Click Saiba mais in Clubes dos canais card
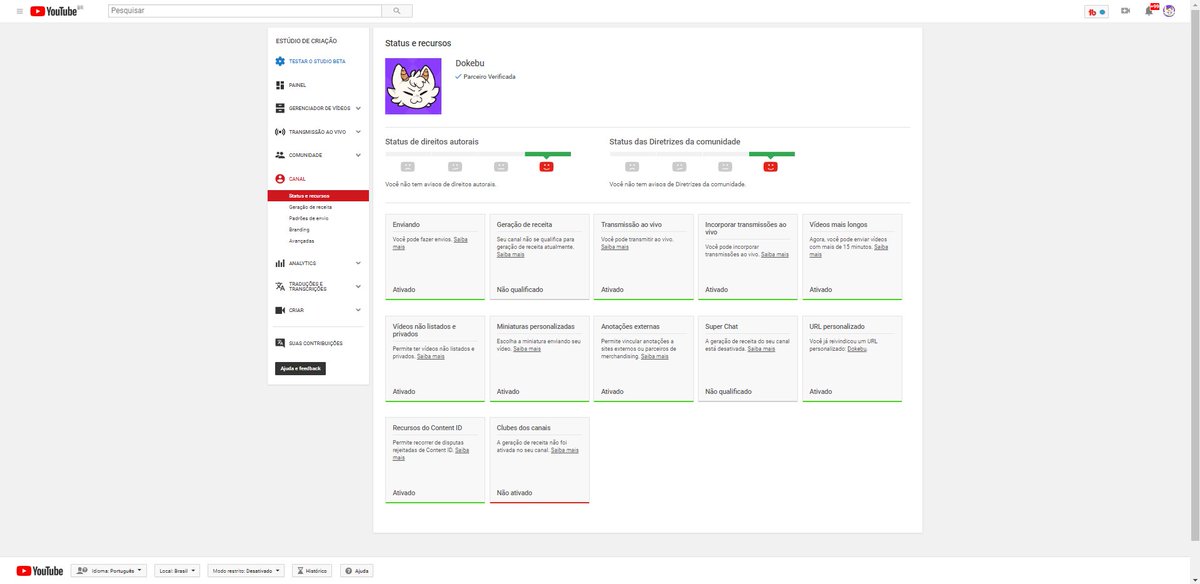 [x=565, y=450]
